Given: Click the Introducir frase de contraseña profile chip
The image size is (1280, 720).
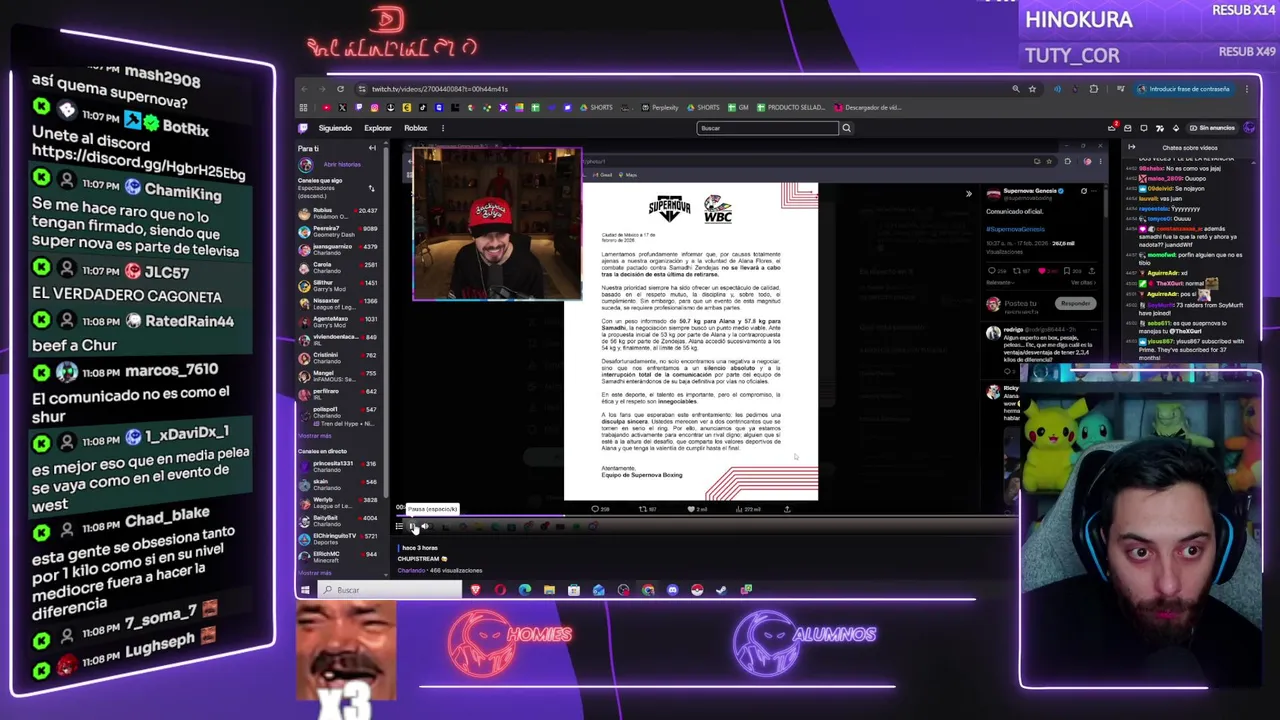Looking at the screenshot, I should point(1184,89).
